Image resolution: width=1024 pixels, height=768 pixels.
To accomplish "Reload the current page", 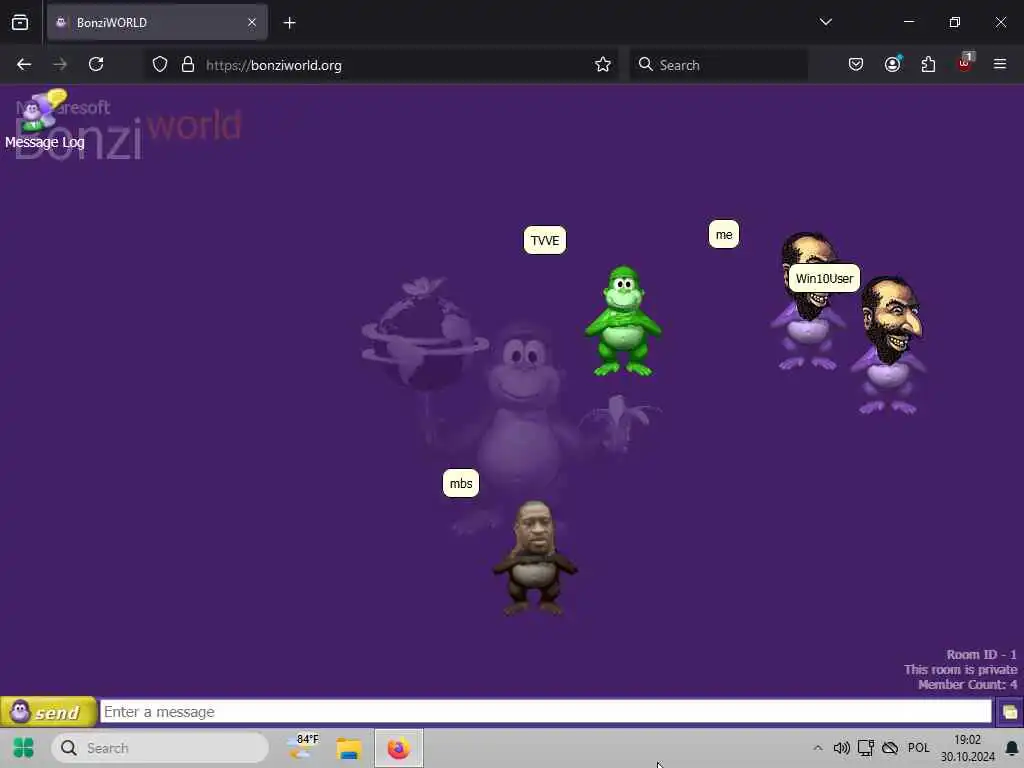I will click(x=96, y=64).
